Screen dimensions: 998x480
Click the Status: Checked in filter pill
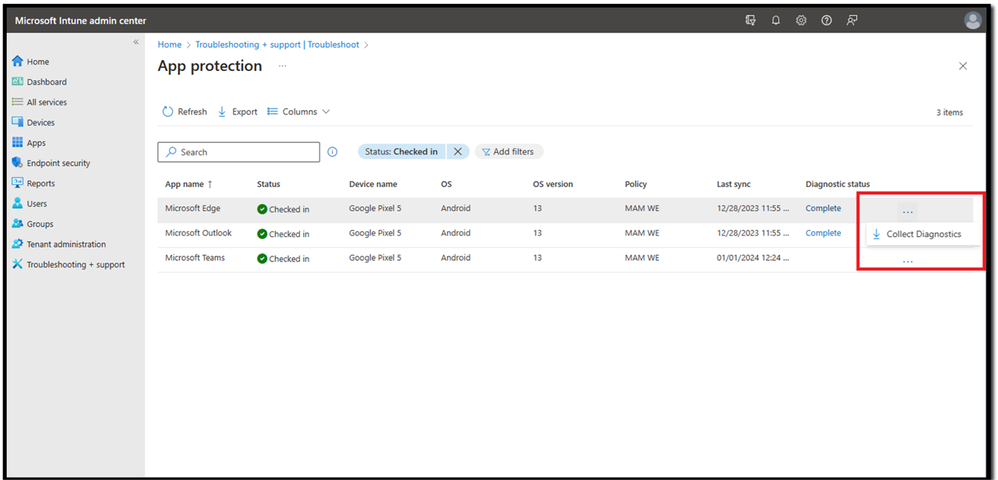coord(402,152)
